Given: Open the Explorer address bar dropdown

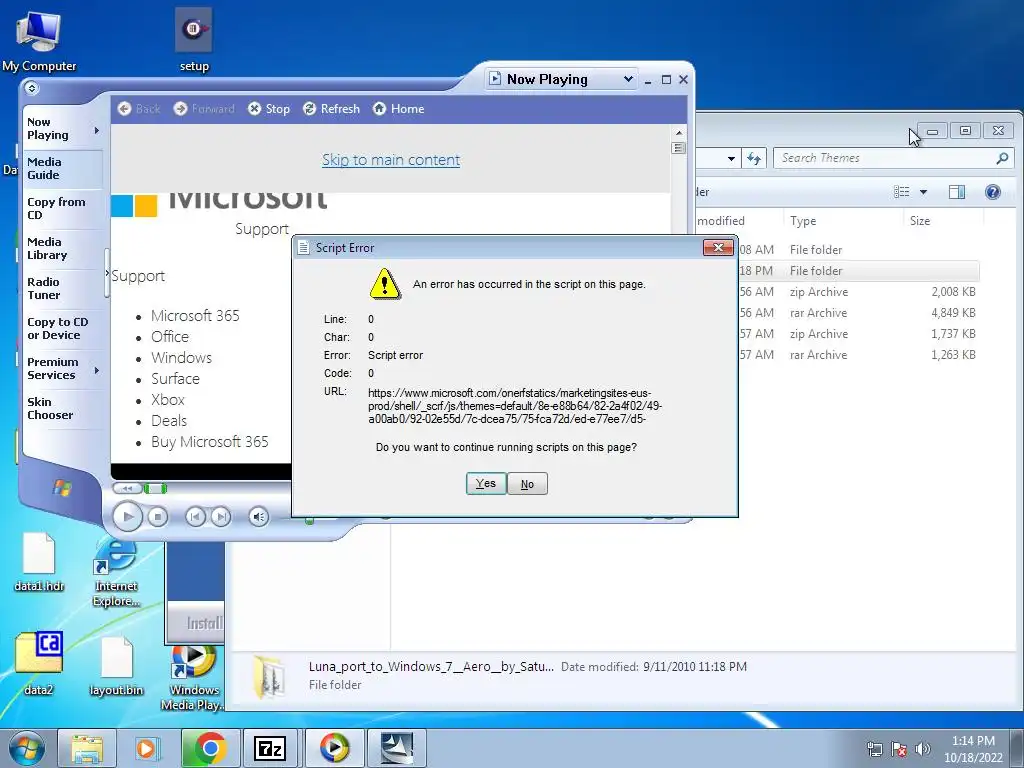Looking at the screenshot, I should (x=731, y=158).
